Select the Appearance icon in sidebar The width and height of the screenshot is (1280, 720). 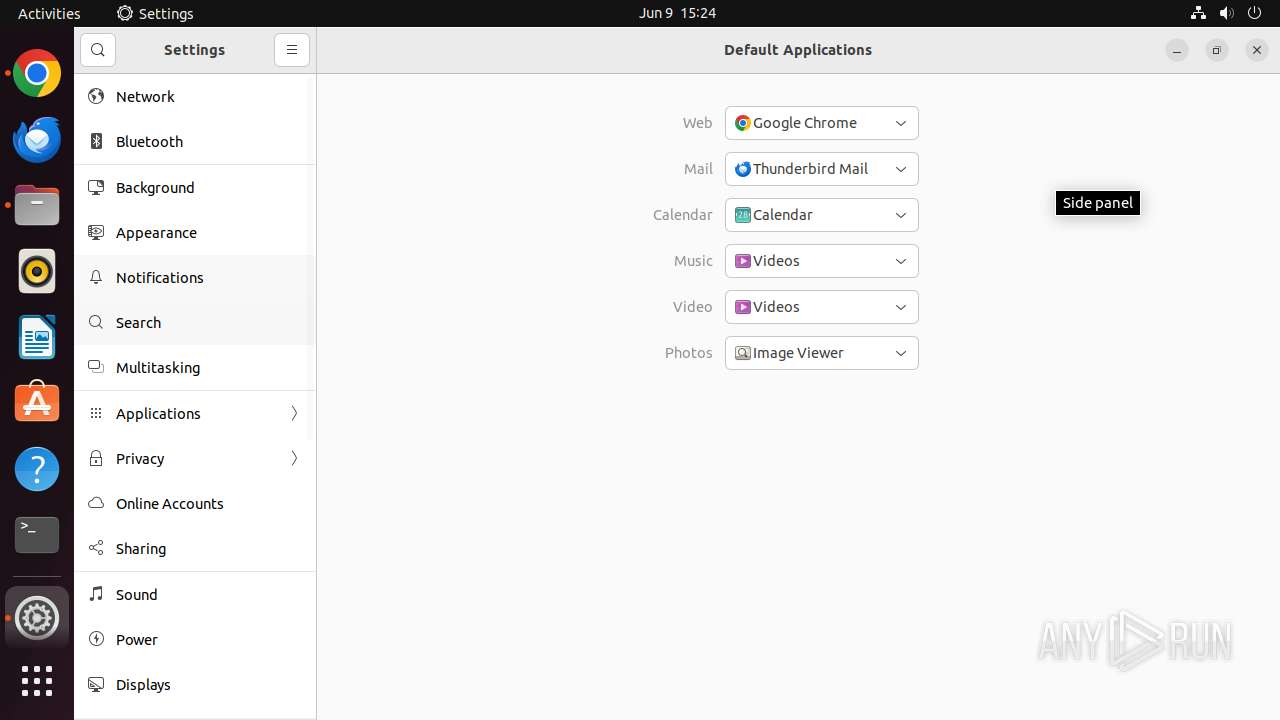click(96, 232)
